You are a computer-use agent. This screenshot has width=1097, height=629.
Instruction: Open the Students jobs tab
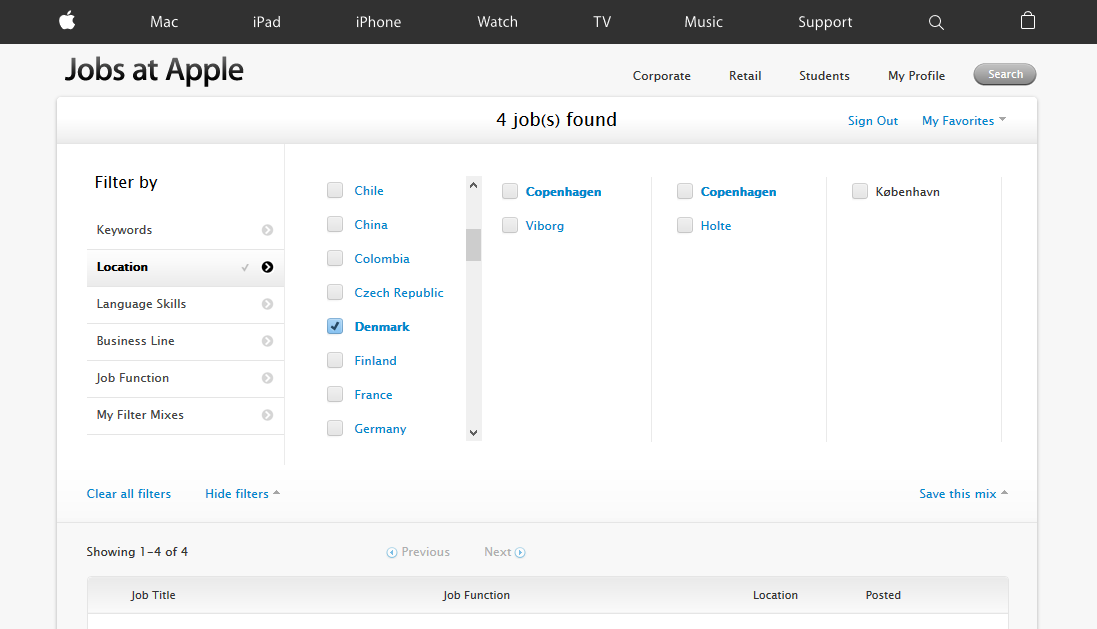pyautogui.click(x=824, y=76)
